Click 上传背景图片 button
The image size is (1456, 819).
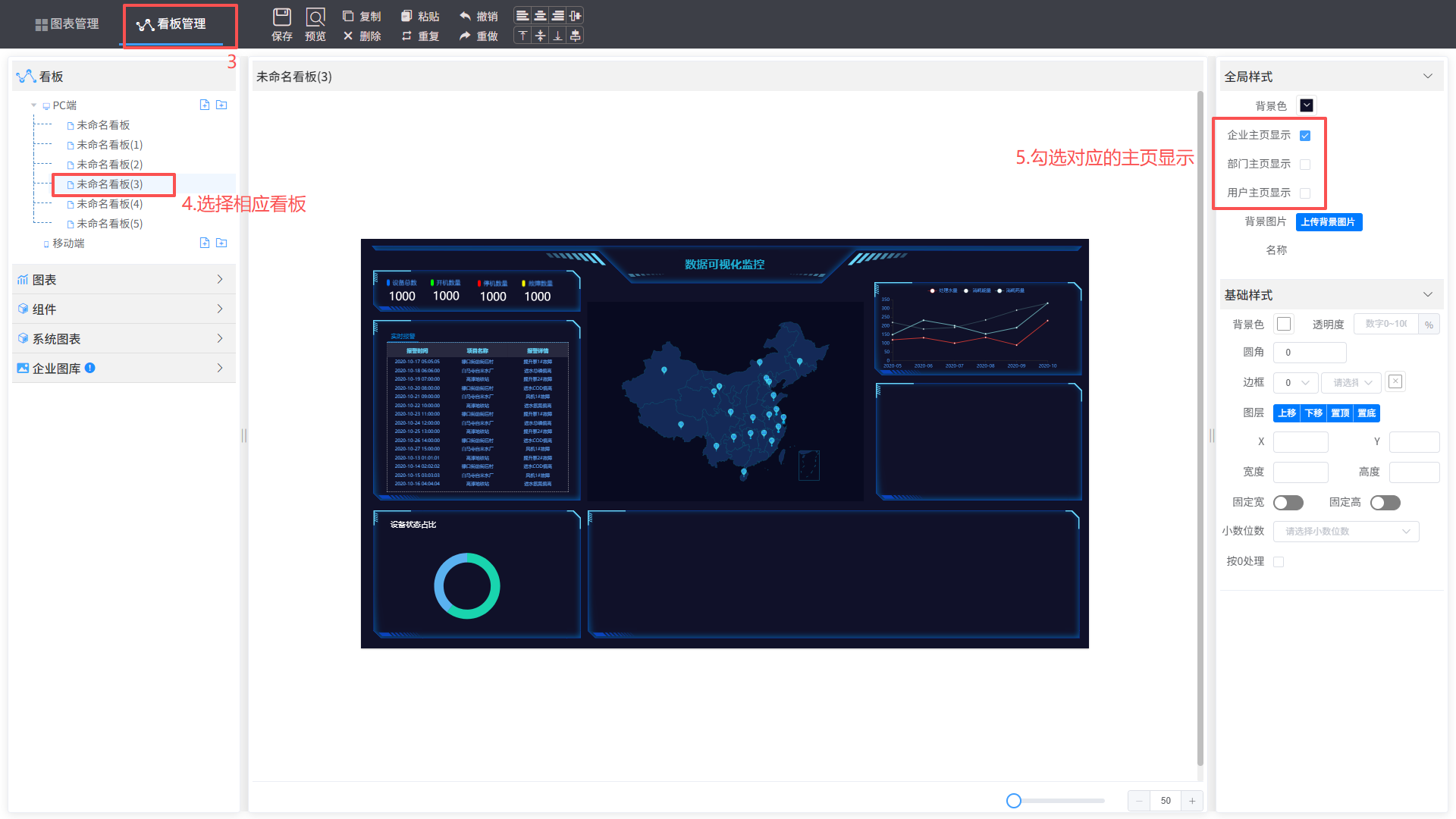pos(1328,221)
